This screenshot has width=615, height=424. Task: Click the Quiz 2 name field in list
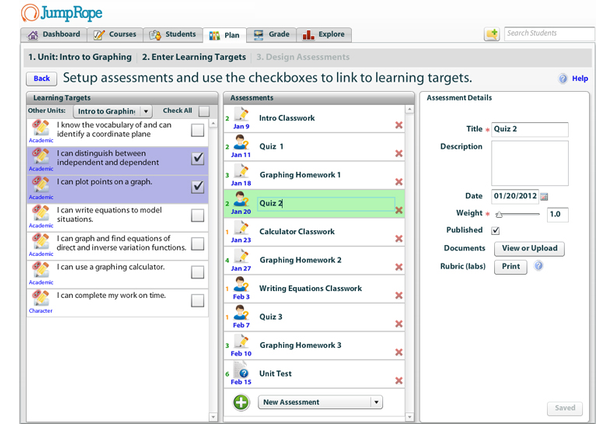(326, 204)
